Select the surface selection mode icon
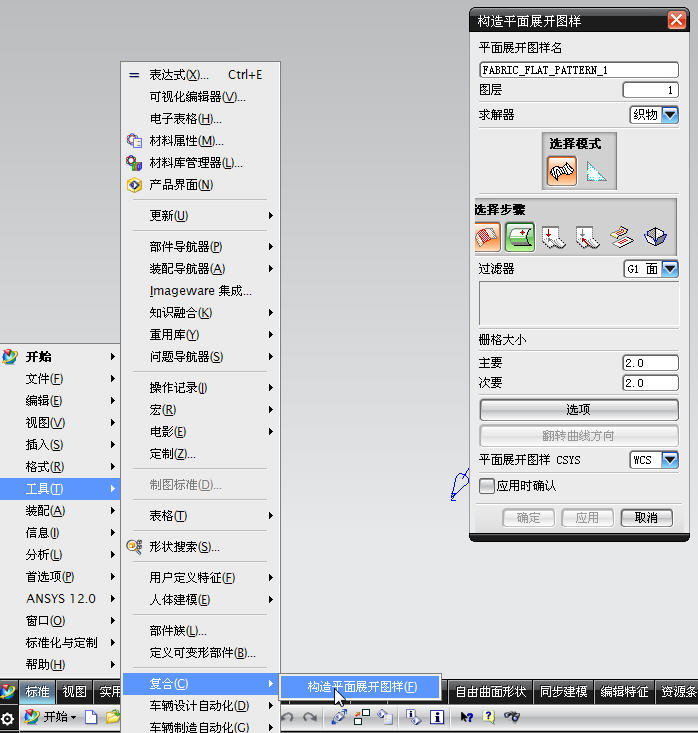The image size is (698, 733). (x=561, y=171)
